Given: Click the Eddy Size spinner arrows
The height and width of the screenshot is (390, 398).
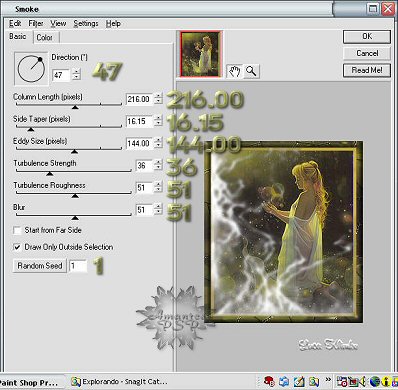Looking at the screenshot, I should click(158, 143).
